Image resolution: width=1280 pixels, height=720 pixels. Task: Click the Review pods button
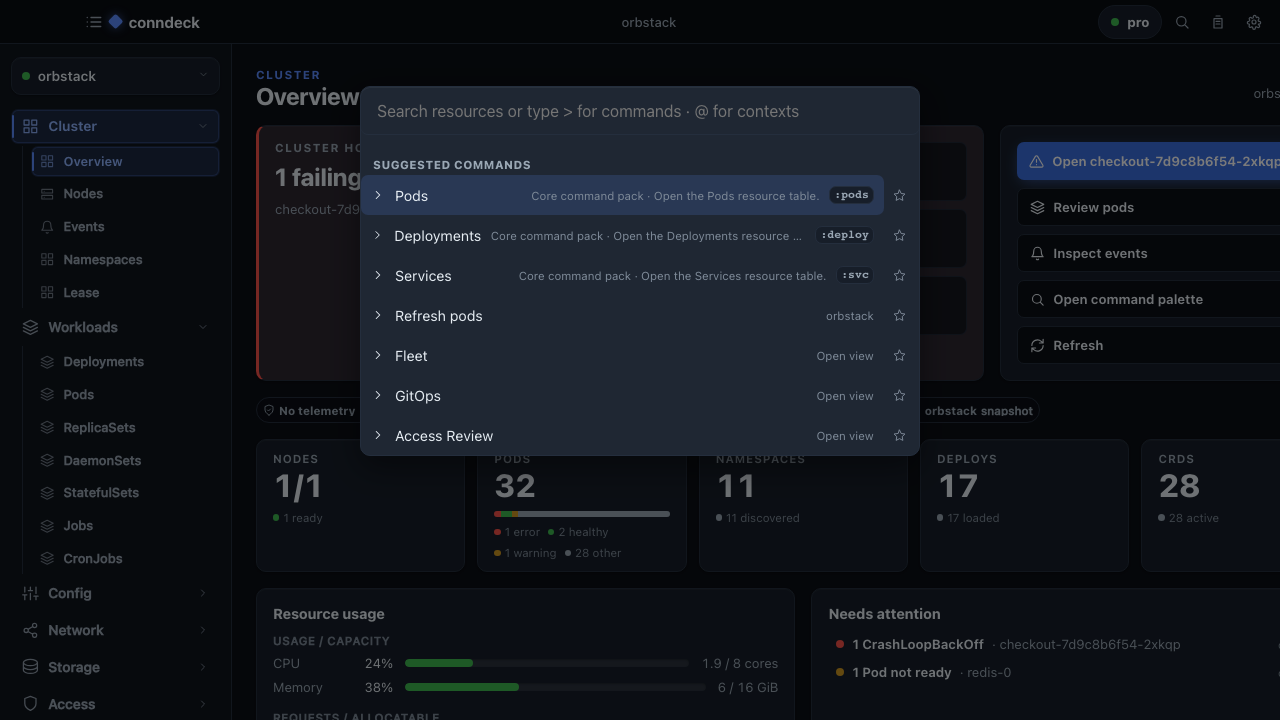(x=1149, y=207)
